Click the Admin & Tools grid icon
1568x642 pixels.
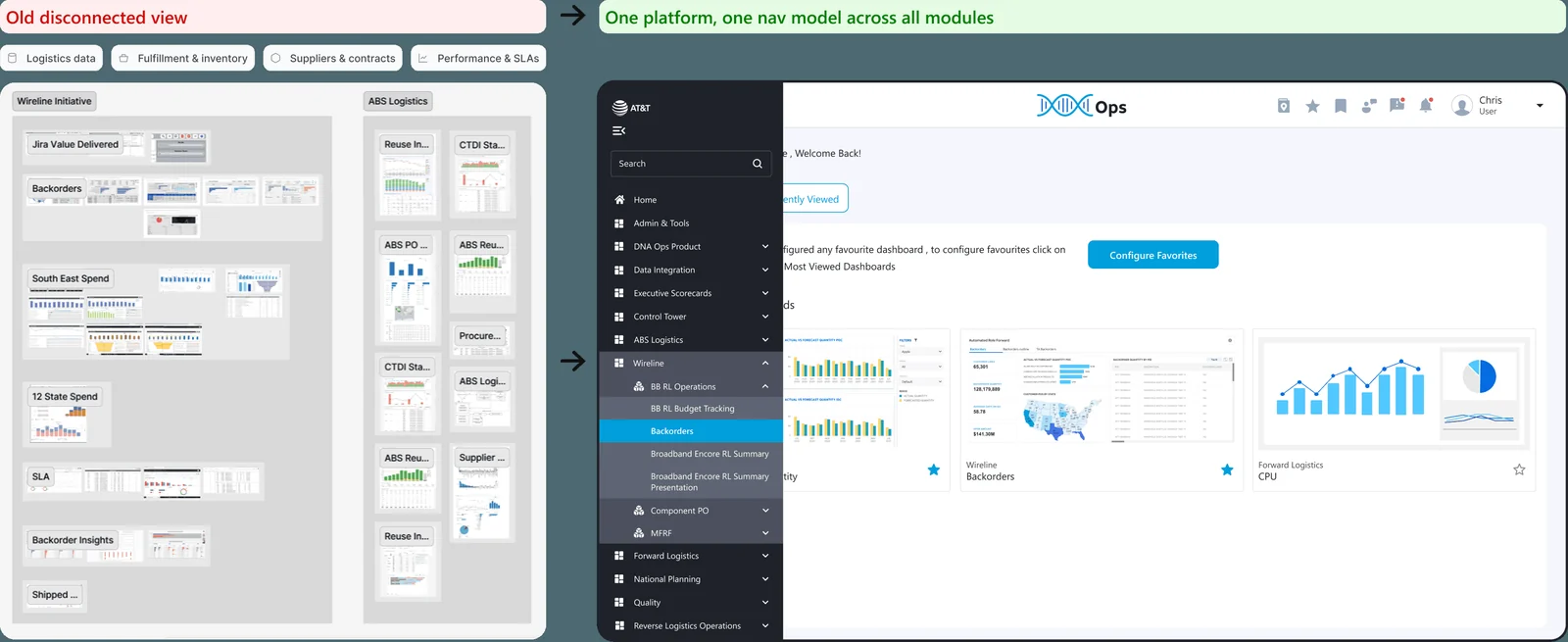pos(619,223)
